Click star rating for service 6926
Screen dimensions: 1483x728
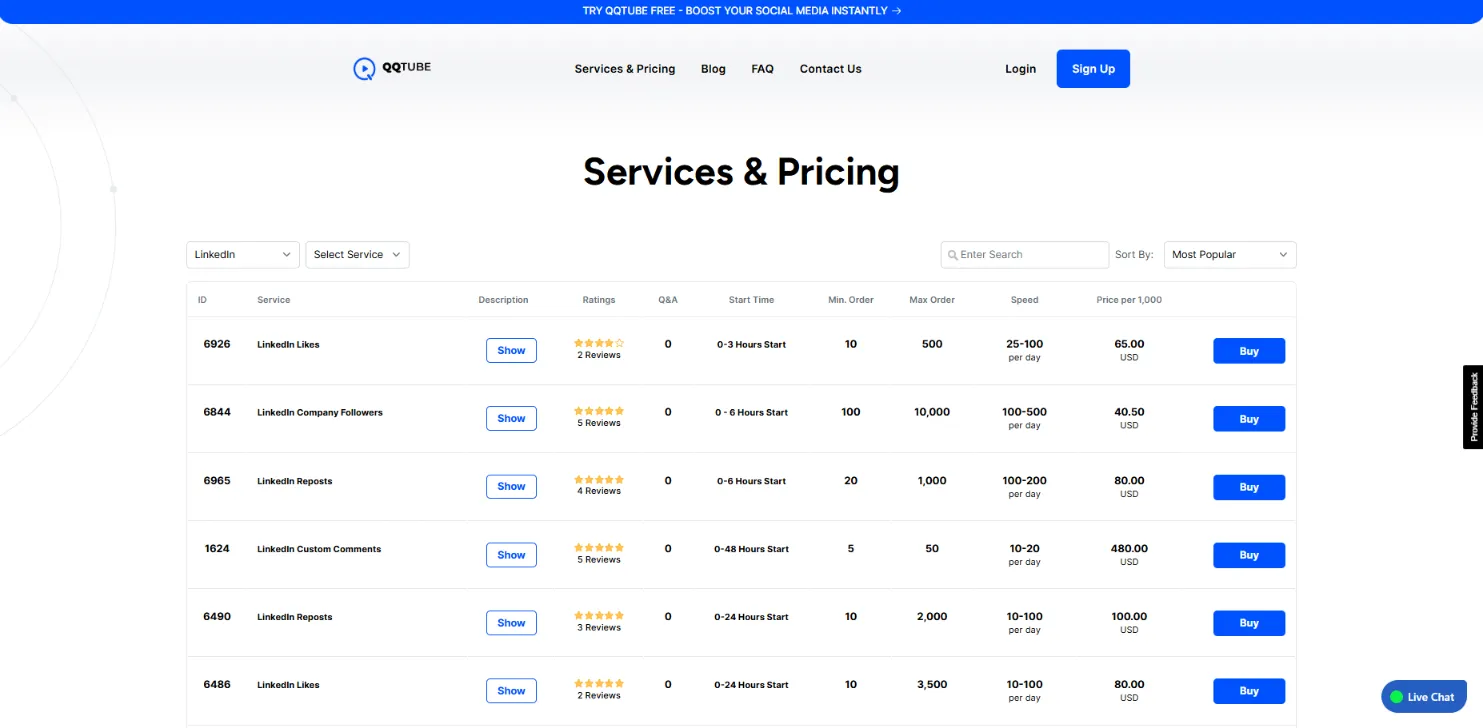(599, 343)
